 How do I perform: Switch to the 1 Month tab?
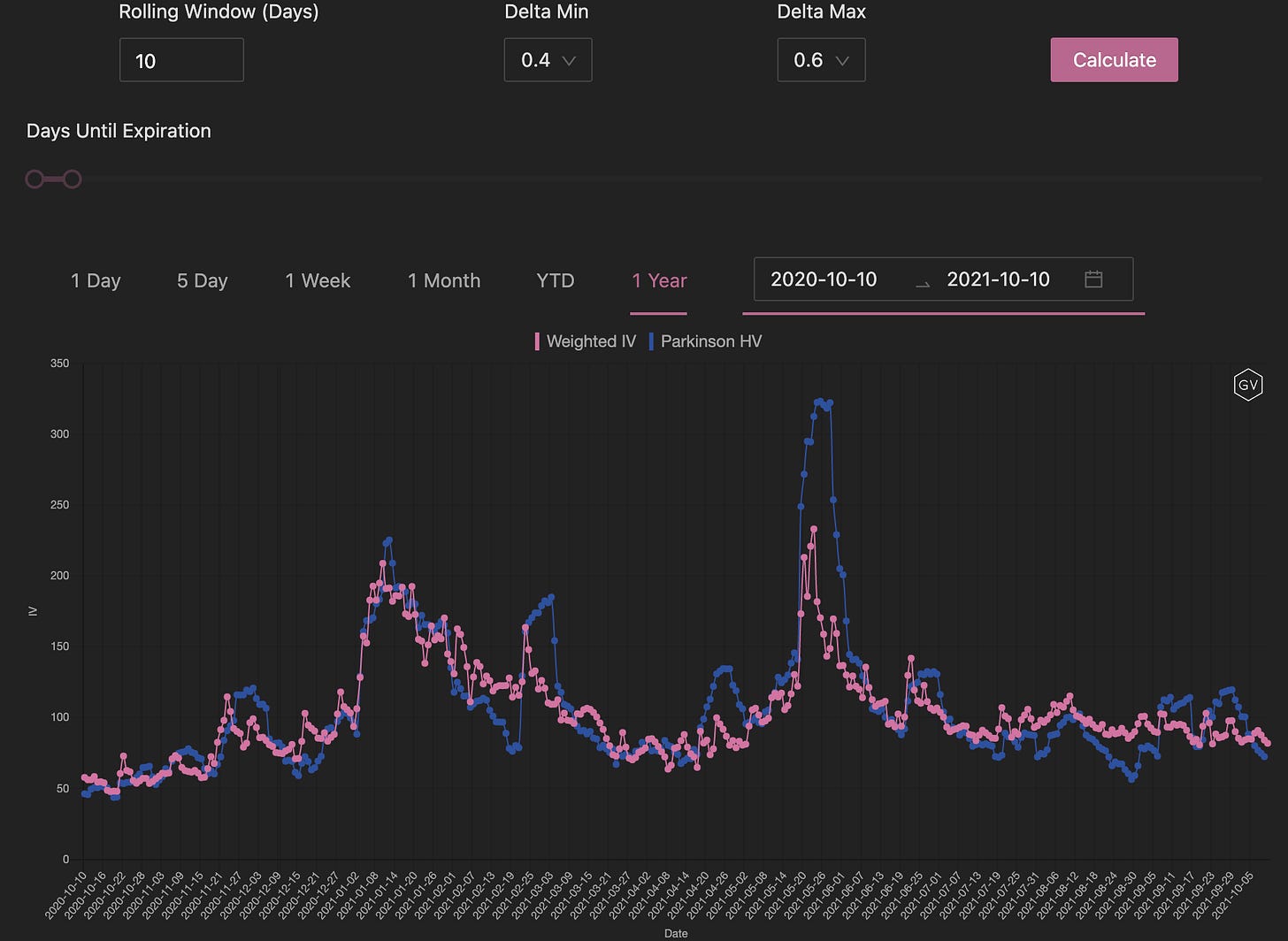[x=444, y=281]
